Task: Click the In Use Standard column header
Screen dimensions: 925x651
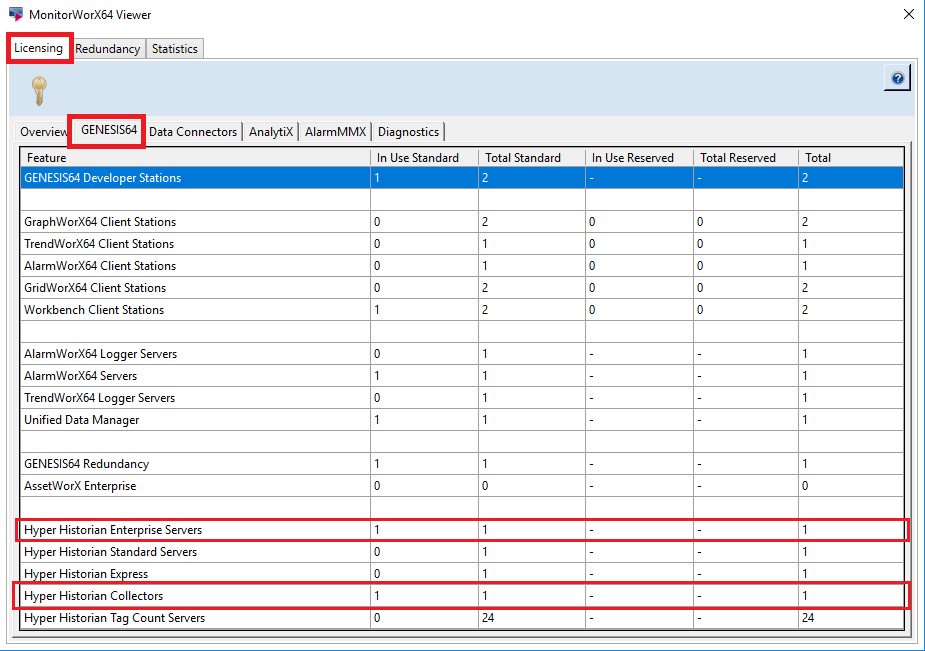Action: 424,157
